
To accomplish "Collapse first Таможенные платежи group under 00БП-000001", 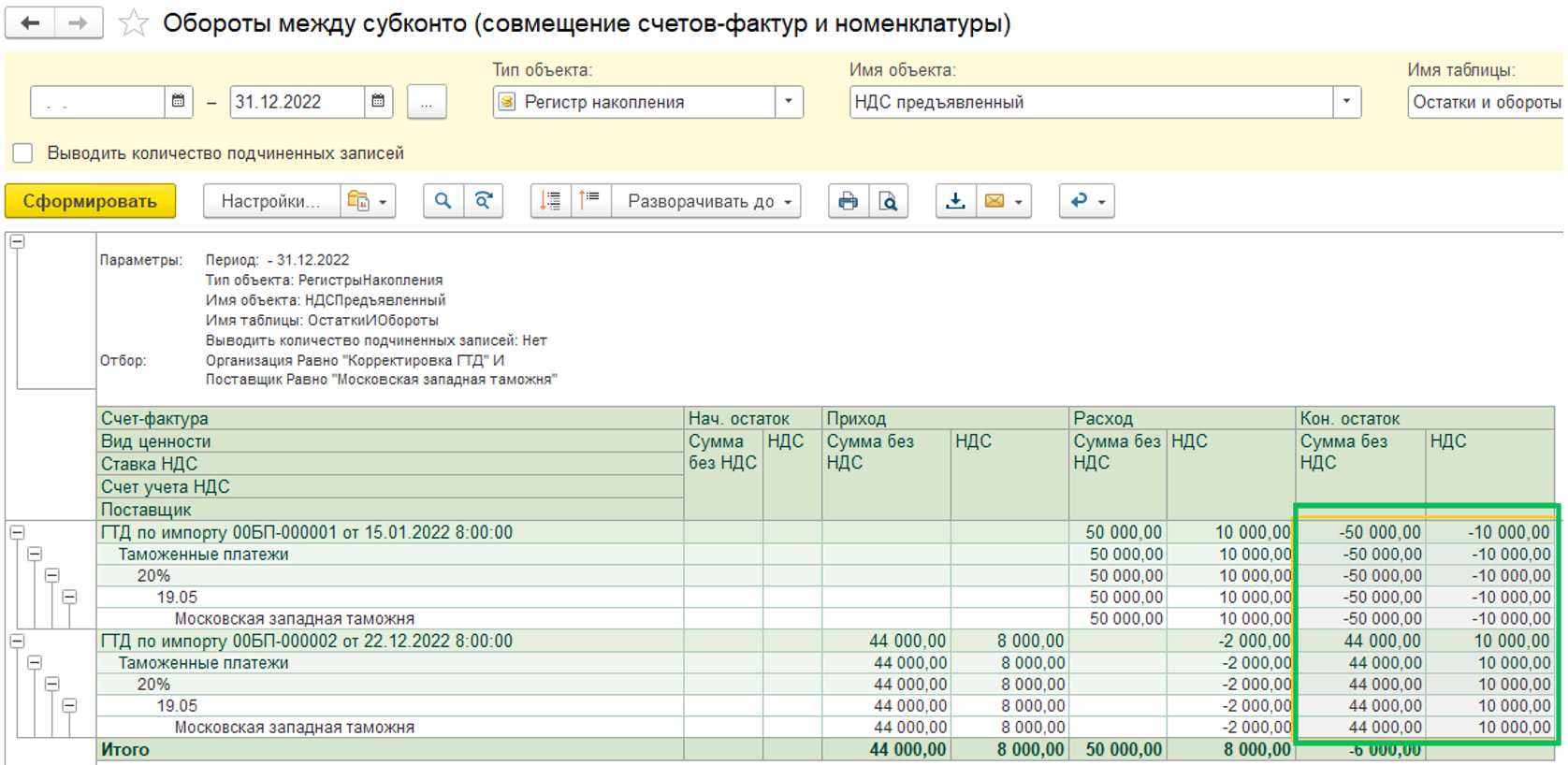I will click(x=35, y=554).
